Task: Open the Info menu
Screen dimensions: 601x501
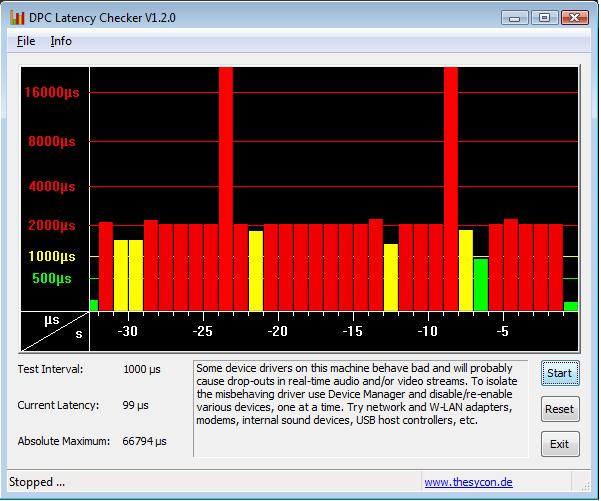Action: 61,41
